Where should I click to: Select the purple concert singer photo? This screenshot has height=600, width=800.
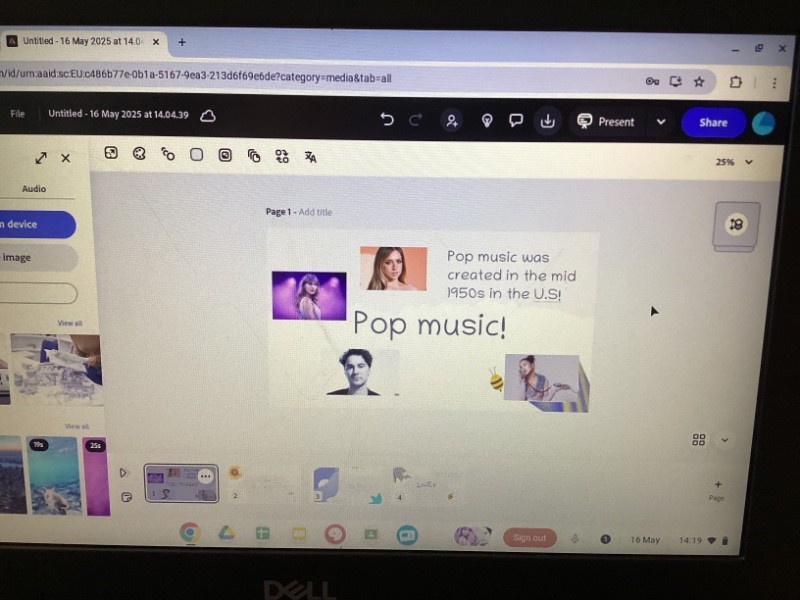point(309,296)
